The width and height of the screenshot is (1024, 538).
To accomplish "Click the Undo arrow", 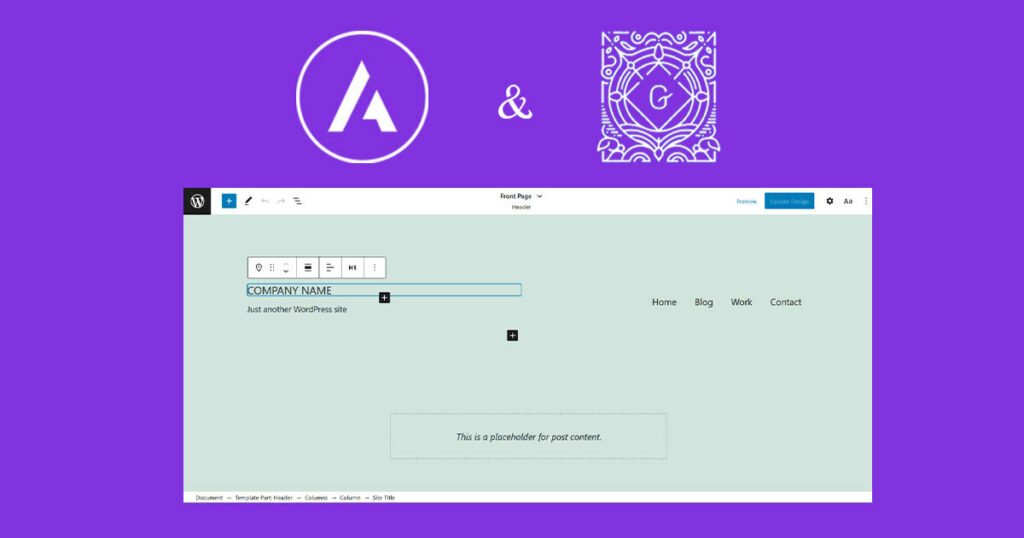I will pyautogui.click(x=264, y=201).
